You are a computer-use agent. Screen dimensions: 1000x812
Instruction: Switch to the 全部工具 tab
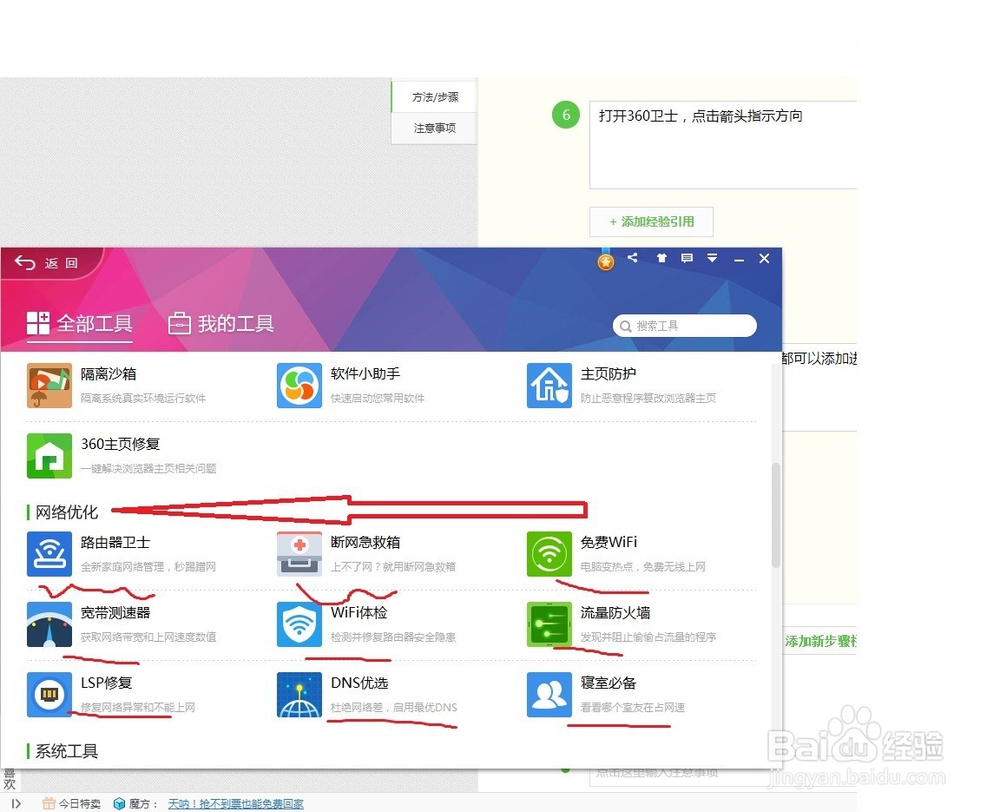[80, 323]
